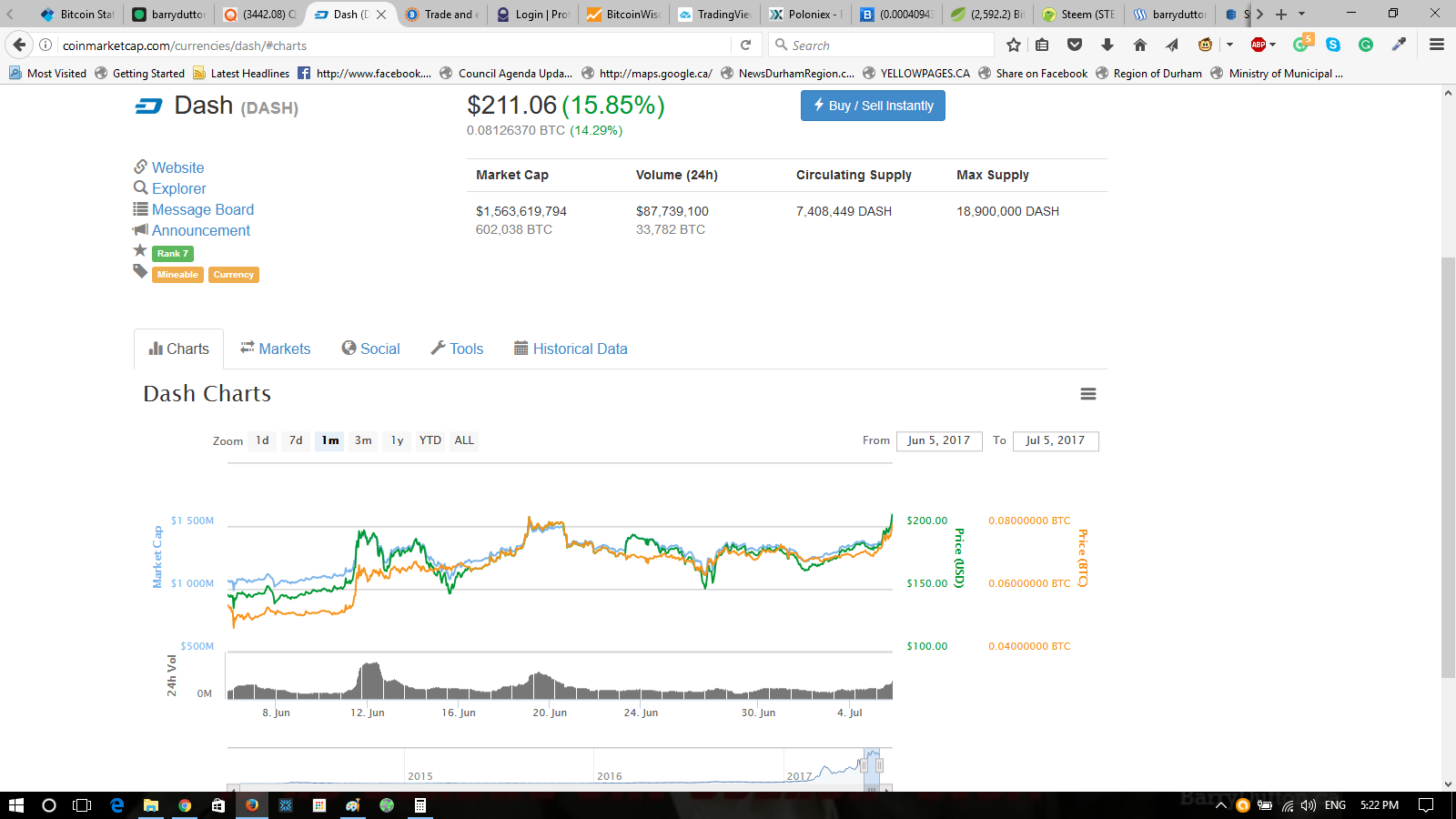Set chart zoom to 1y
Screen dimensions: 1456x819
click(x=397, y=440)
